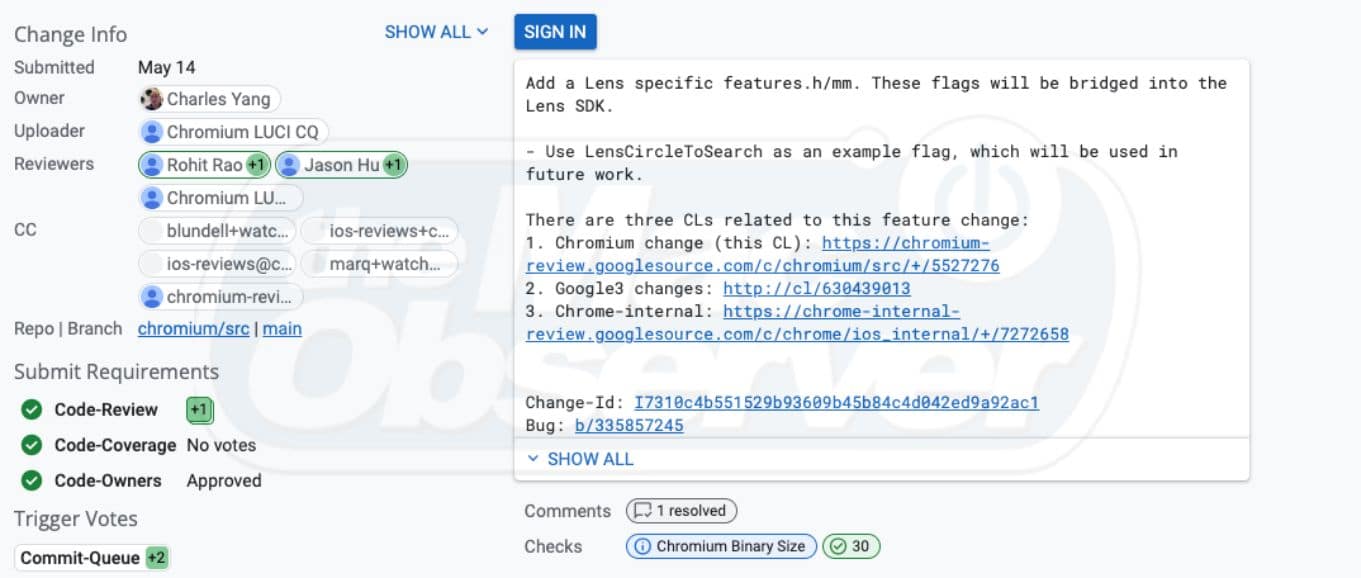Click Charles Yang's owner avatar
The height and width of the screenshot is (578, 1361).
151,98
